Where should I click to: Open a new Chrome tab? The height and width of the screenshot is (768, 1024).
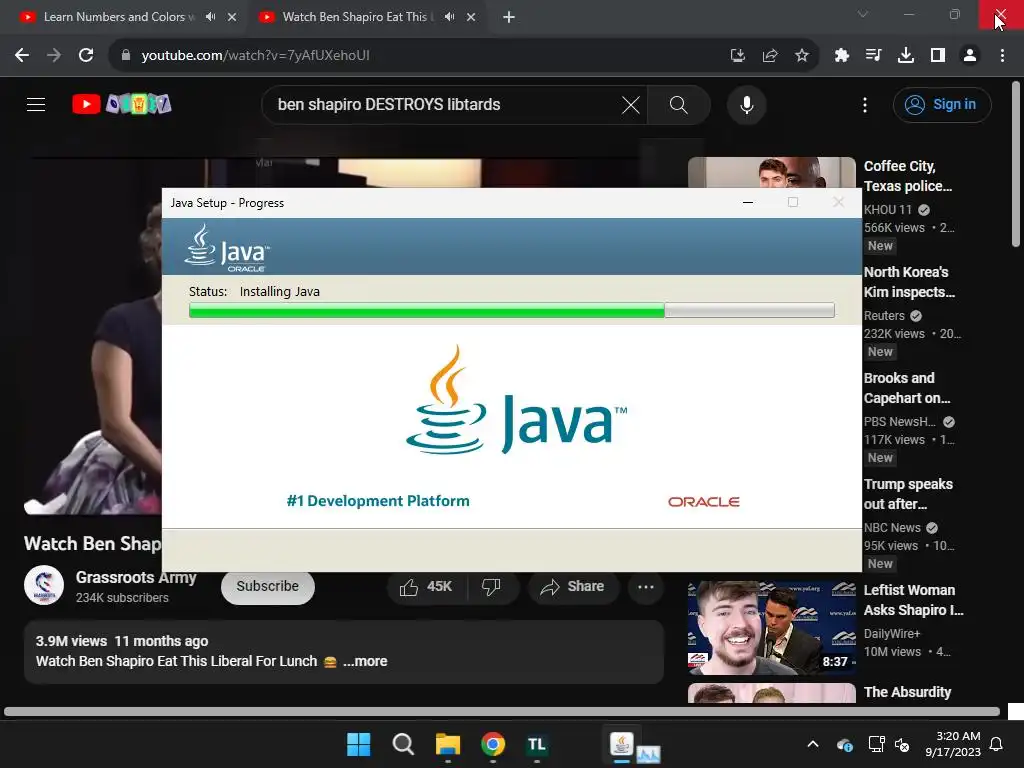click(509, 17)
